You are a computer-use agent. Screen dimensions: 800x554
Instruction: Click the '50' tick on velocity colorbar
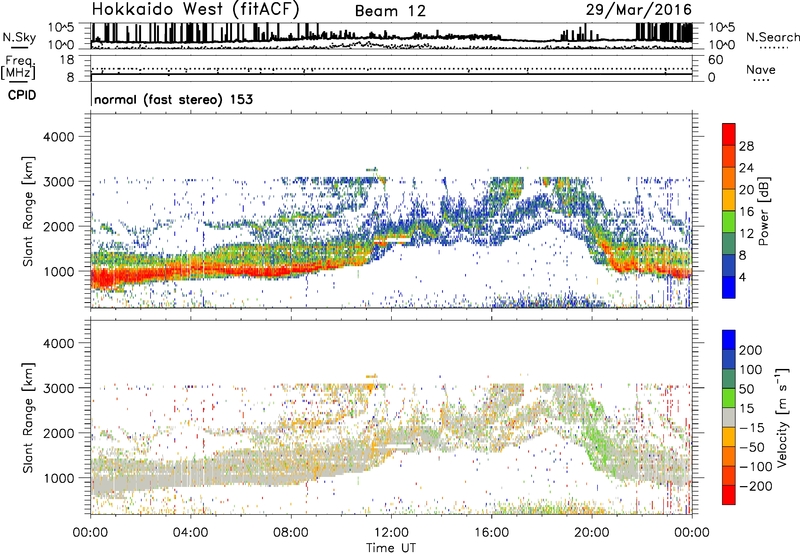point(746,389)
